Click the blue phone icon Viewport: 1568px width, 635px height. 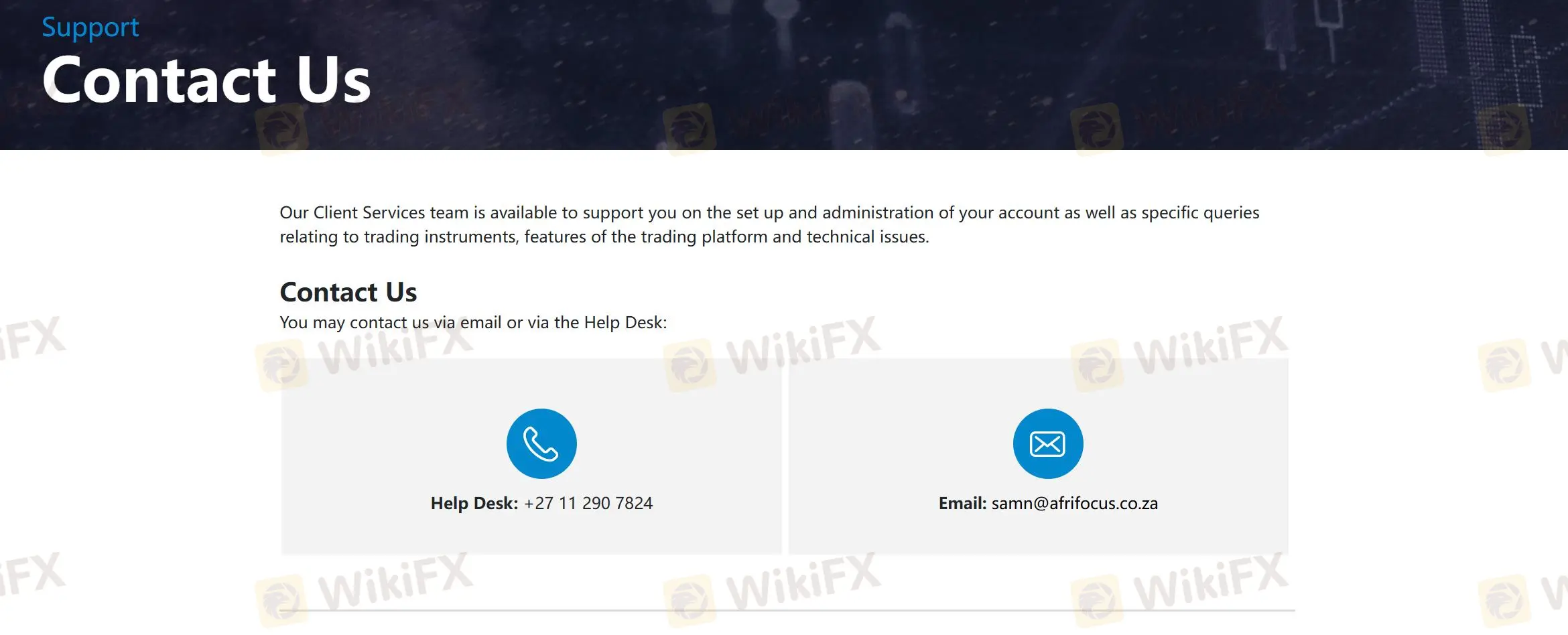(x=541, y=443)
